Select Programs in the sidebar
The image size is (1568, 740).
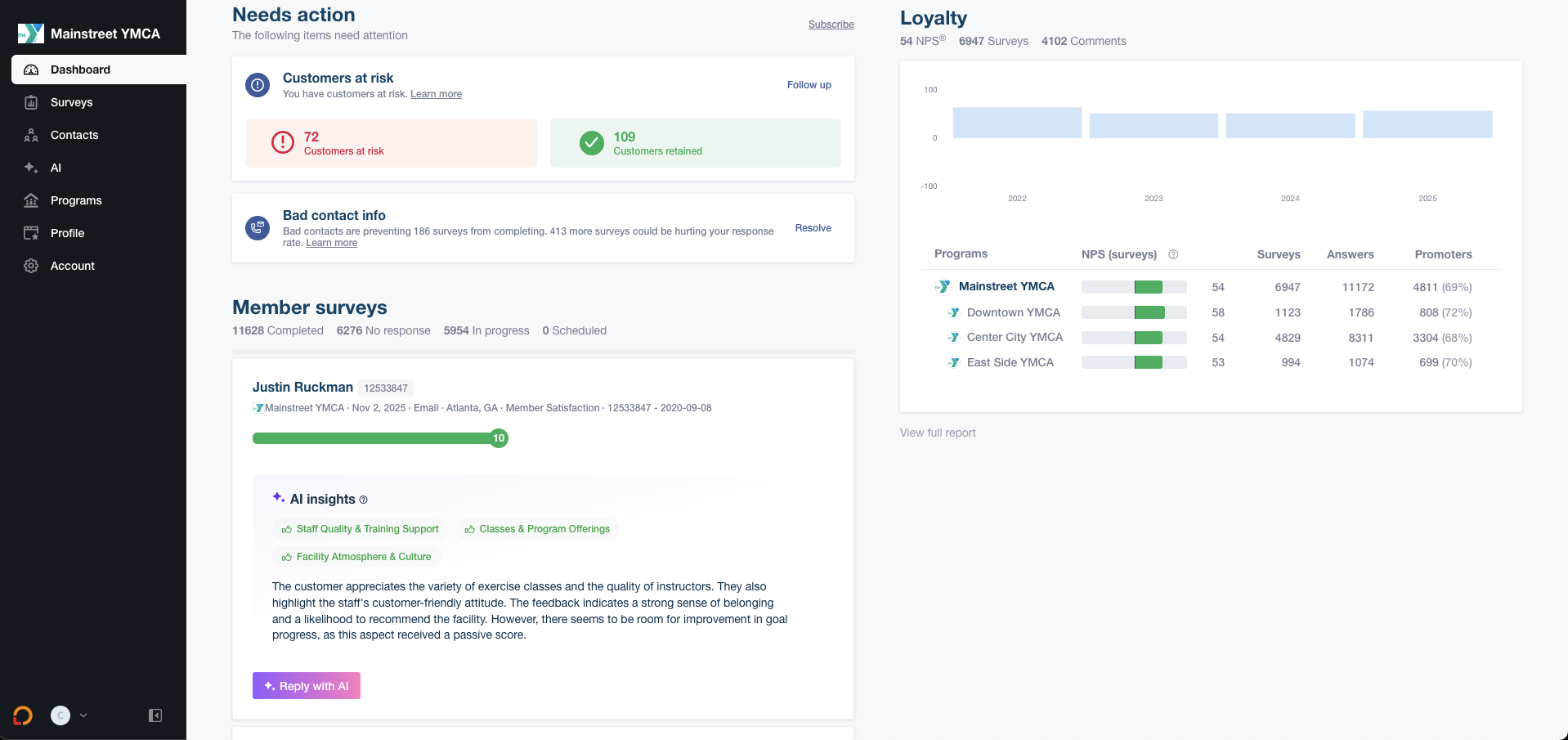click(x=76, y=200)
